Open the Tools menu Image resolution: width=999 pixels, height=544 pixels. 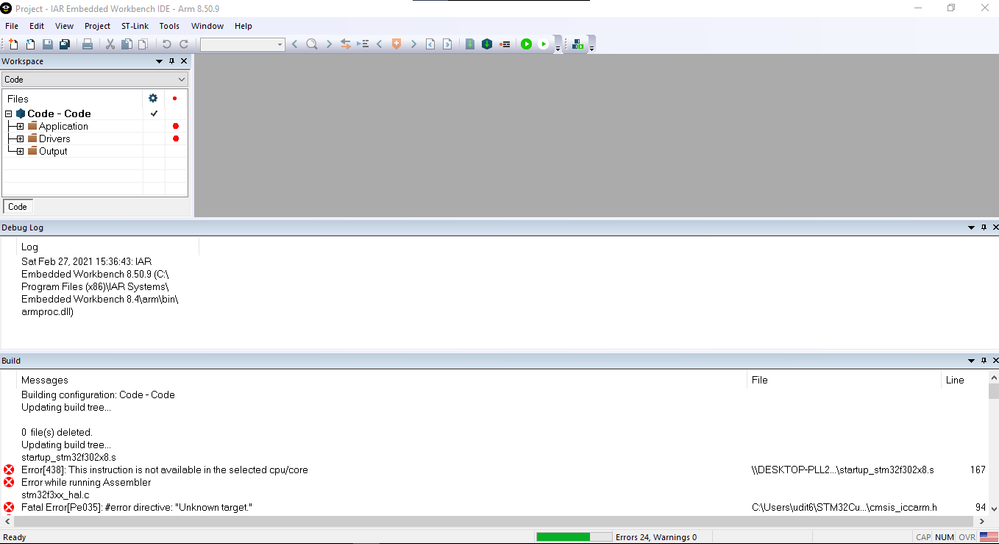click(x=169, y=26)
